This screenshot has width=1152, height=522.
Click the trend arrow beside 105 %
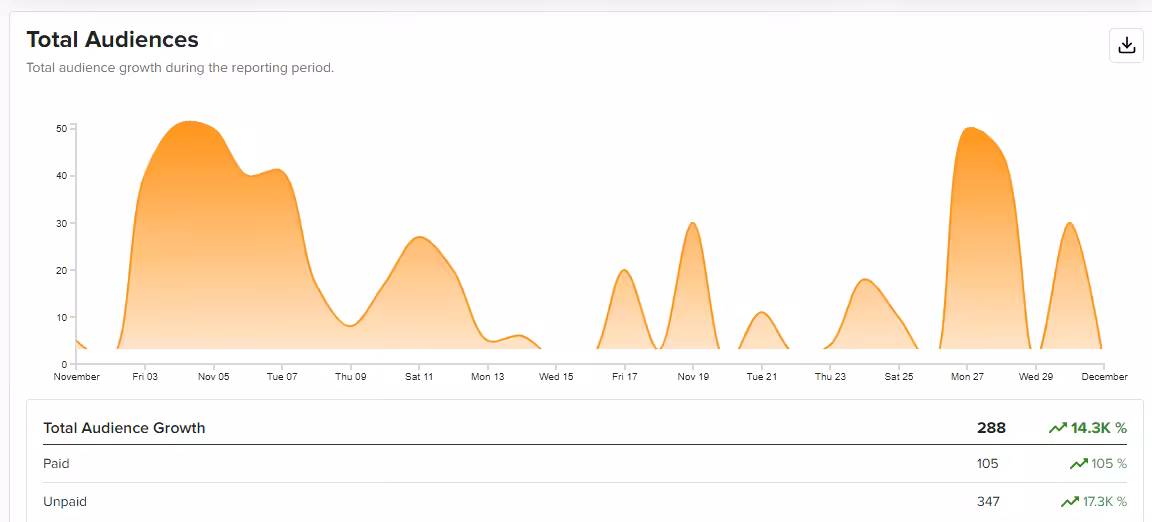[x=1079, y=464]
